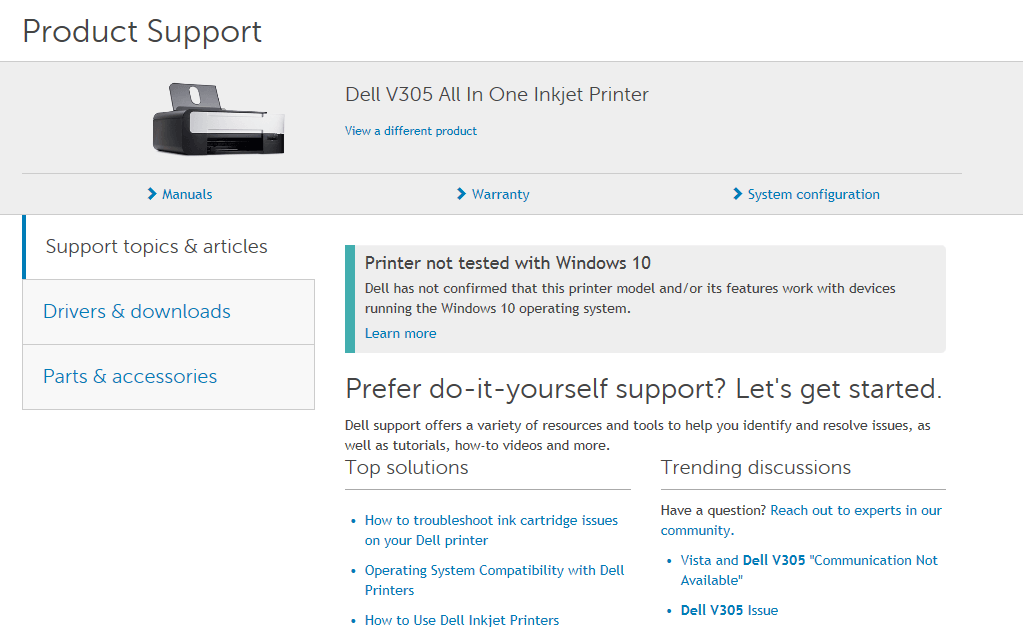Click the Top solutions heading

tap(406, 468)
